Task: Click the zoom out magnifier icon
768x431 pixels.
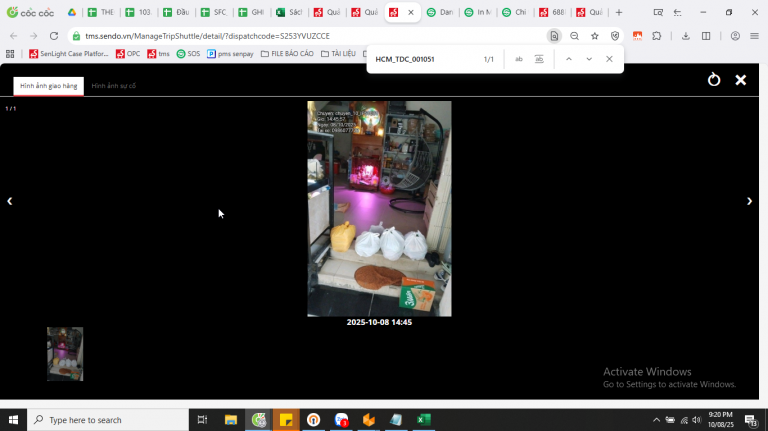Action: click(575, 36)
